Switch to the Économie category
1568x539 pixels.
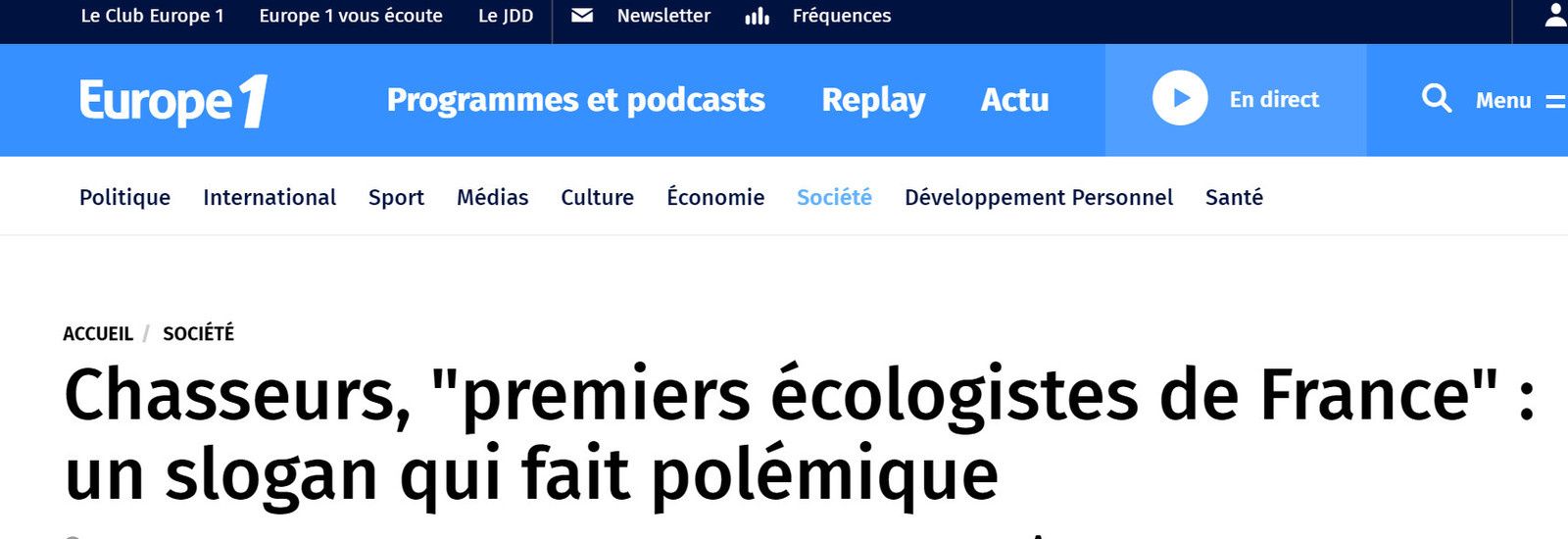(715, 197)
